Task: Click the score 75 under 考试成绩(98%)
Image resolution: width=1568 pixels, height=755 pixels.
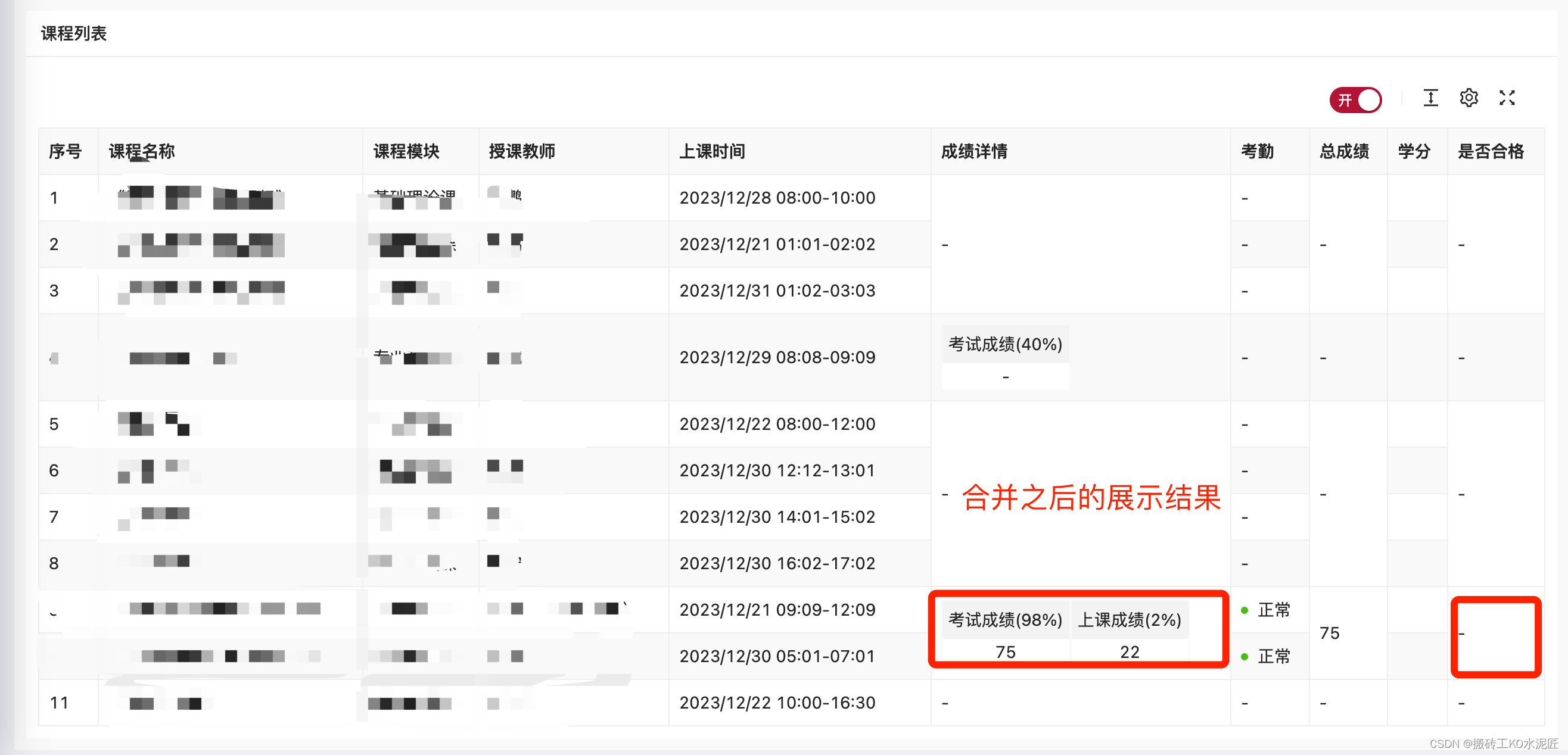Action: 1006,652
